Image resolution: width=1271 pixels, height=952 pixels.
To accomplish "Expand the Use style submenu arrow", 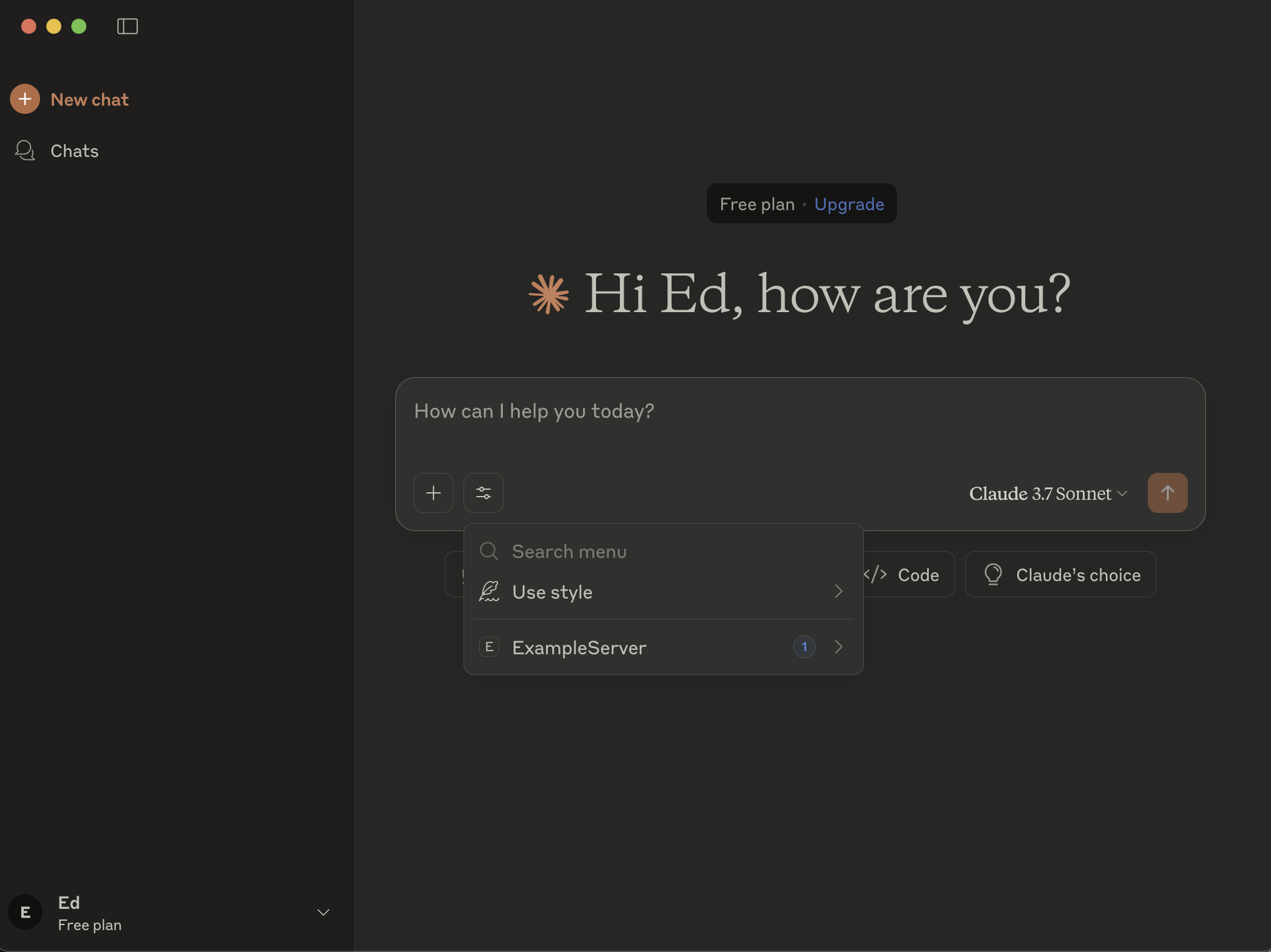I will point(838,591).
